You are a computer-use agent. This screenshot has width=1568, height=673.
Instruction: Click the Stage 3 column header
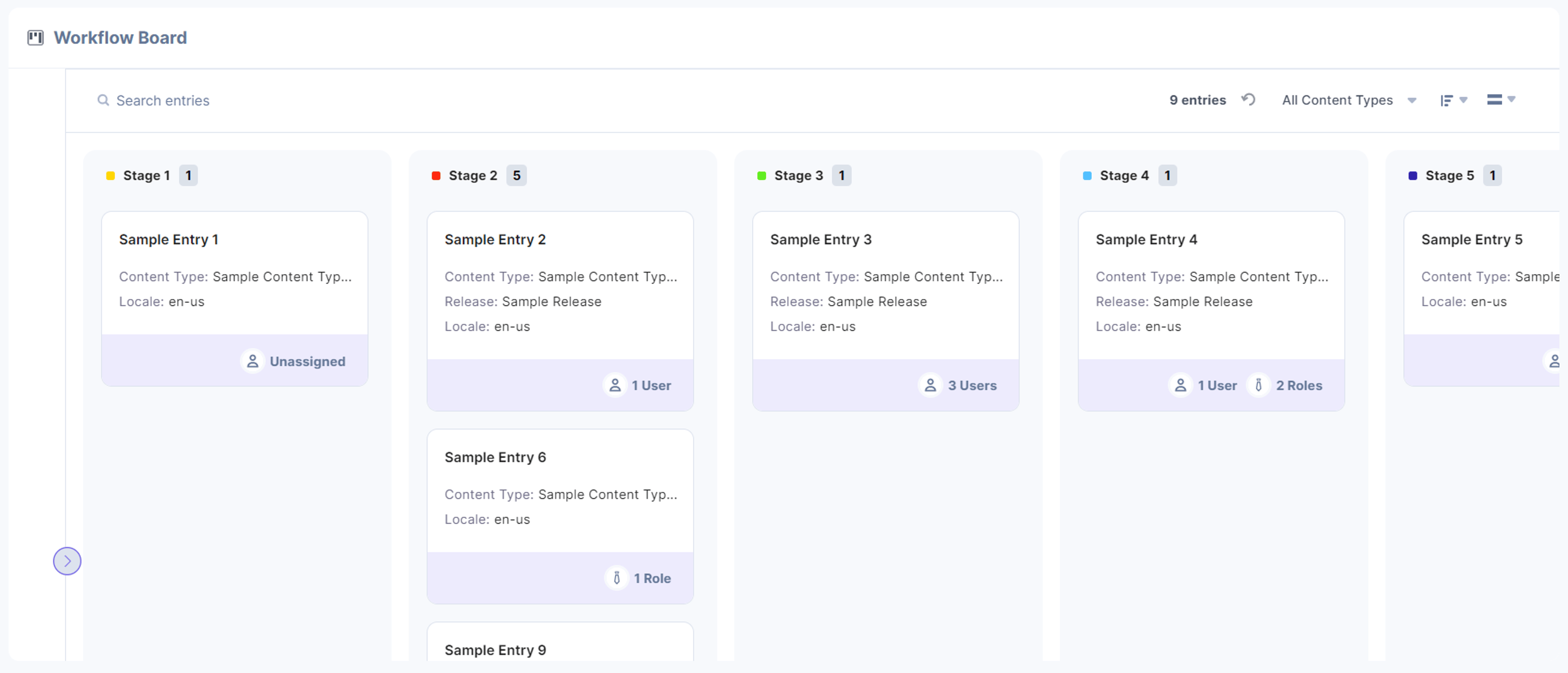click(x=799, y=175)
